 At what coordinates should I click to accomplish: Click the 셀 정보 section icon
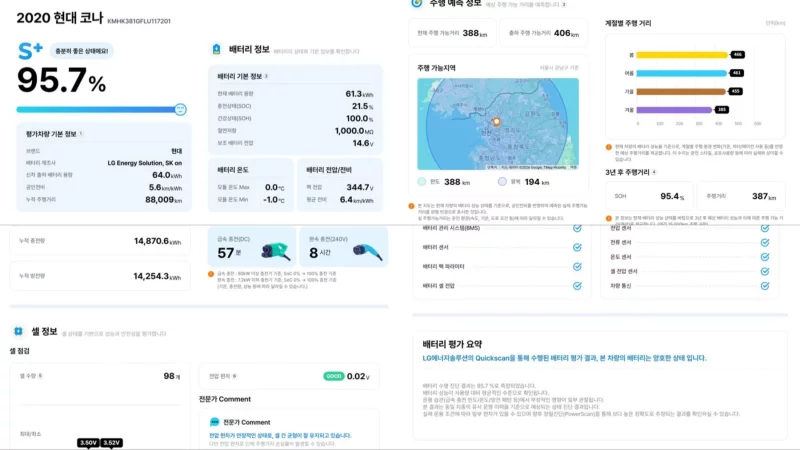tap(19, 332)
